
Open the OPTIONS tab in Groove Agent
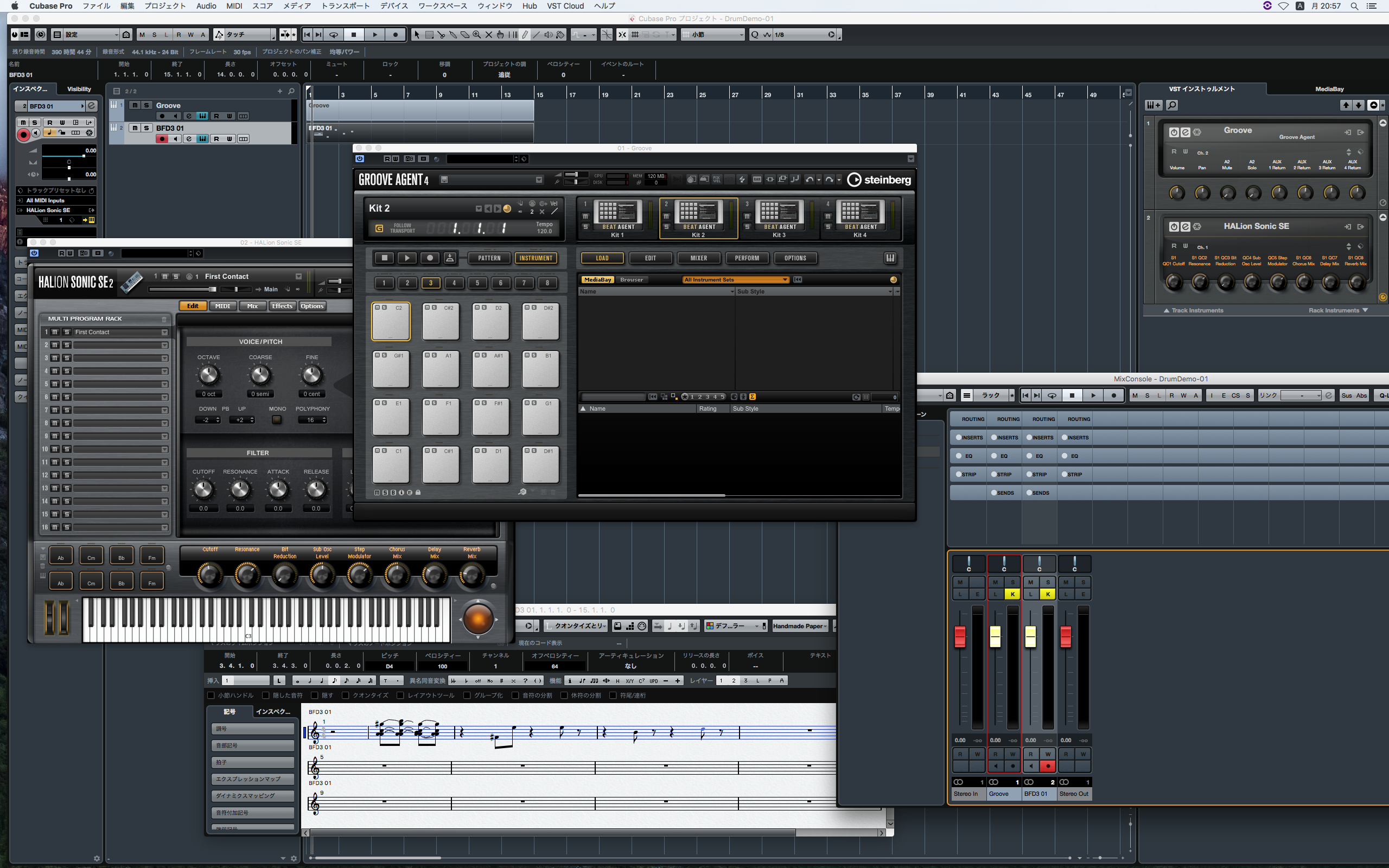795,258
